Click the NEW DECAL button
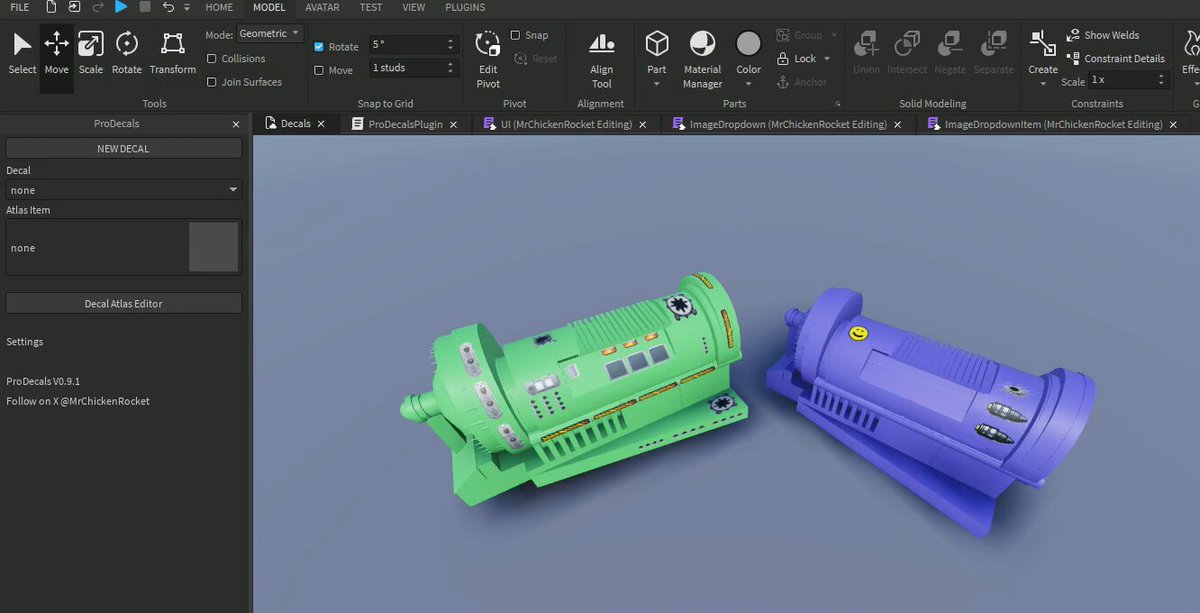The width and height of the screenshot is (1200, 613). tap(124, 148)
